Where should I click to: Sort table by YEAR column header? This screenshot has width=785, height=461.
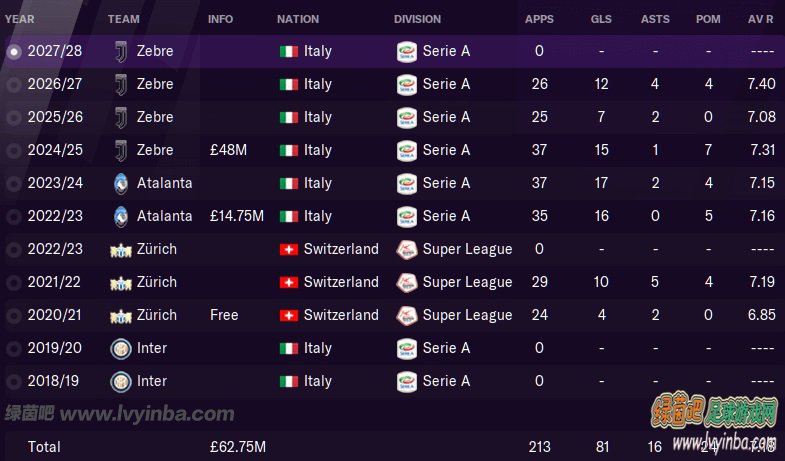pyautogui.click(x=20, y=19)
